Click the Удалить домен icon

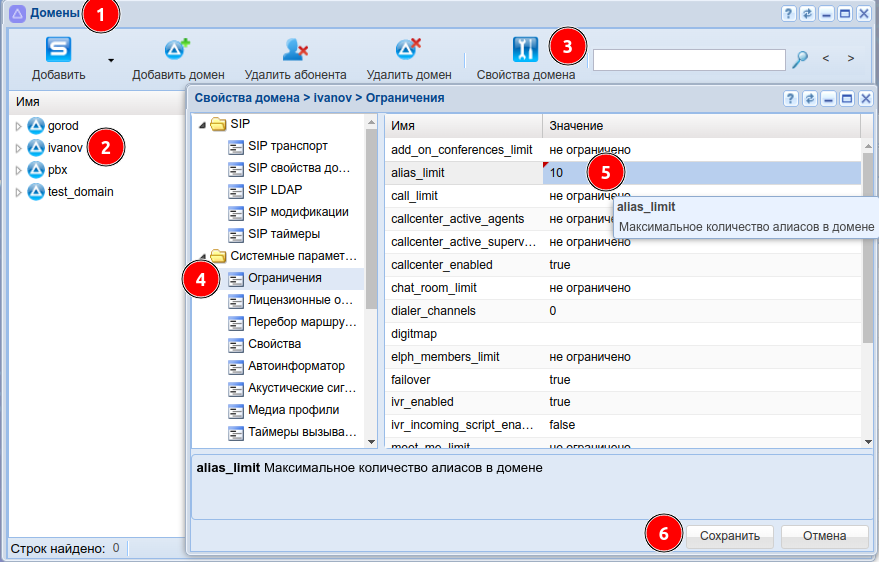[408, 50]
